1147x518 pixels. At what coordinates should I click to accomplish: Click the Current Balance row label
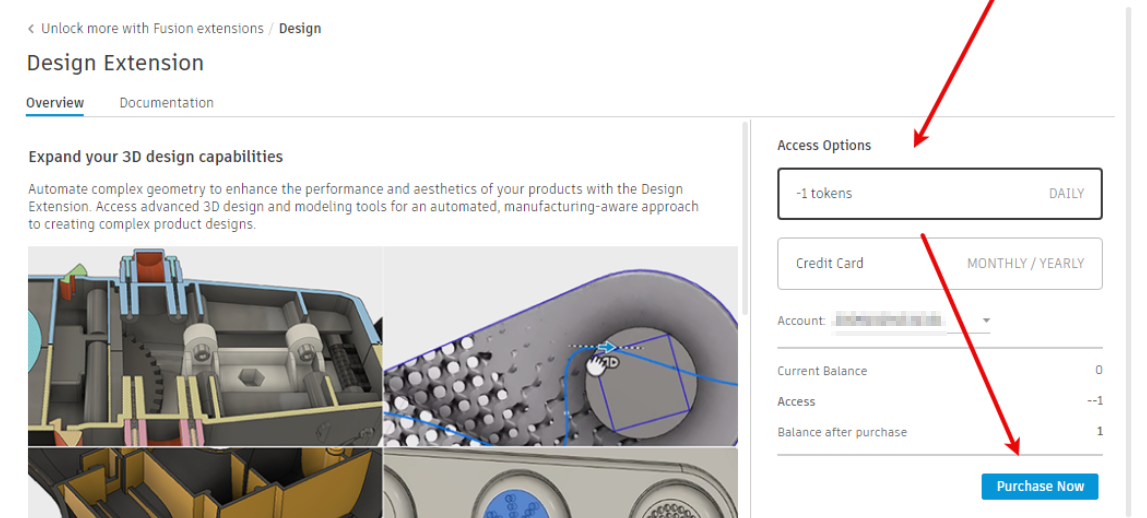pyautogui.click(x=822, y=371)
